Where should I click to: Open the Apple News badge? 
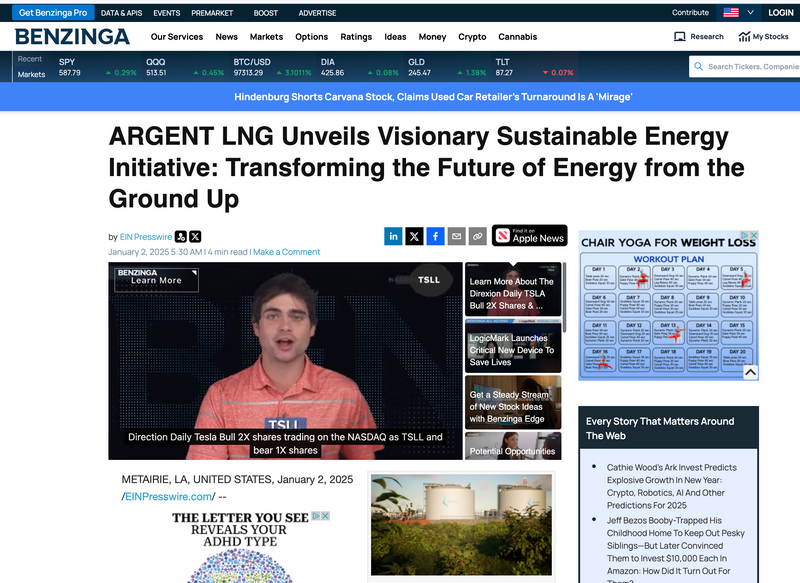[x=529, y=235]
